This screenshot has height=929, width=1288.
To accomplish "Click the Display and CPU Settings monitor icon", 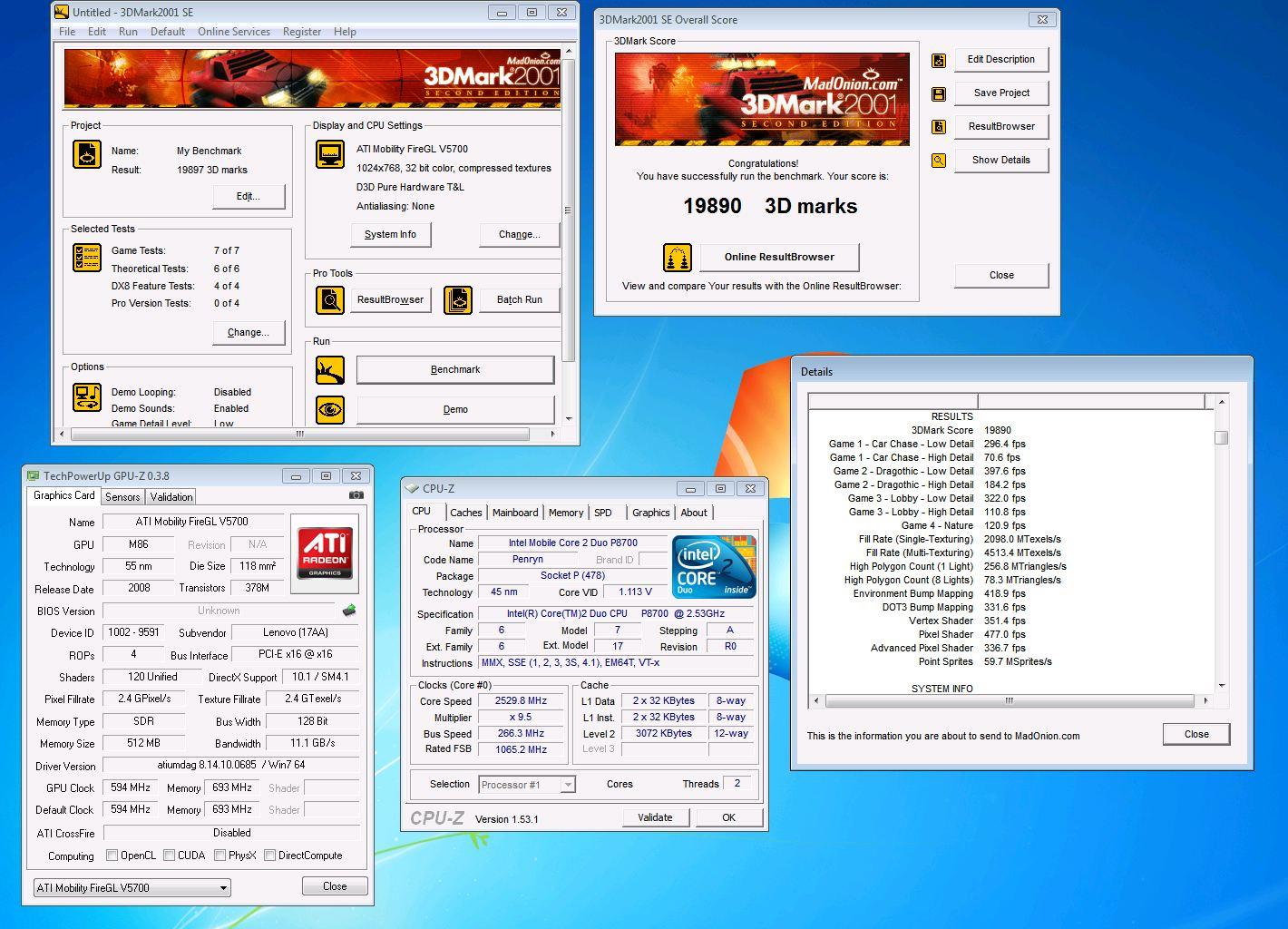I will 330,154.
